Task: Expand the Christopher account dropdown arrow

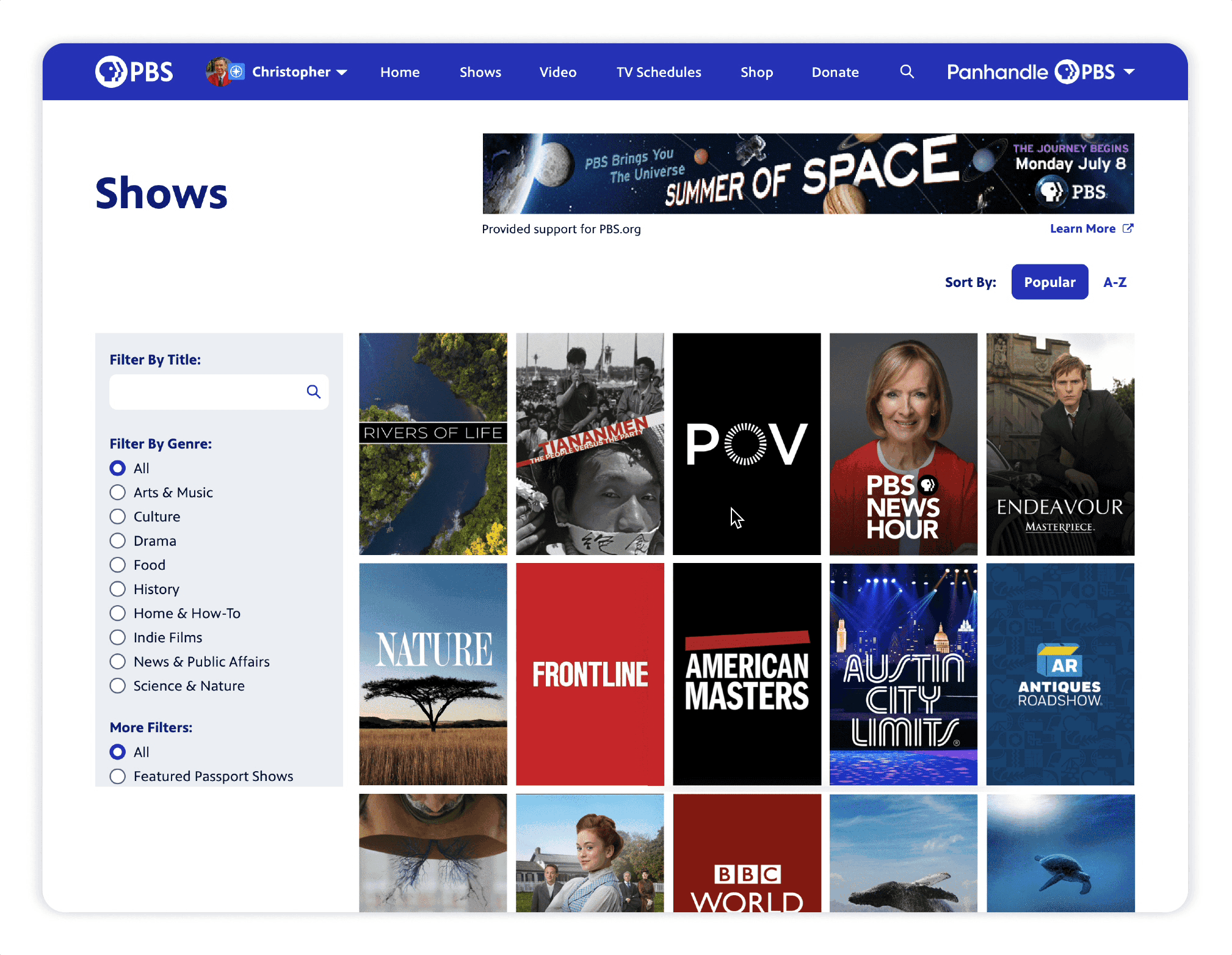Action: point(342,73)
